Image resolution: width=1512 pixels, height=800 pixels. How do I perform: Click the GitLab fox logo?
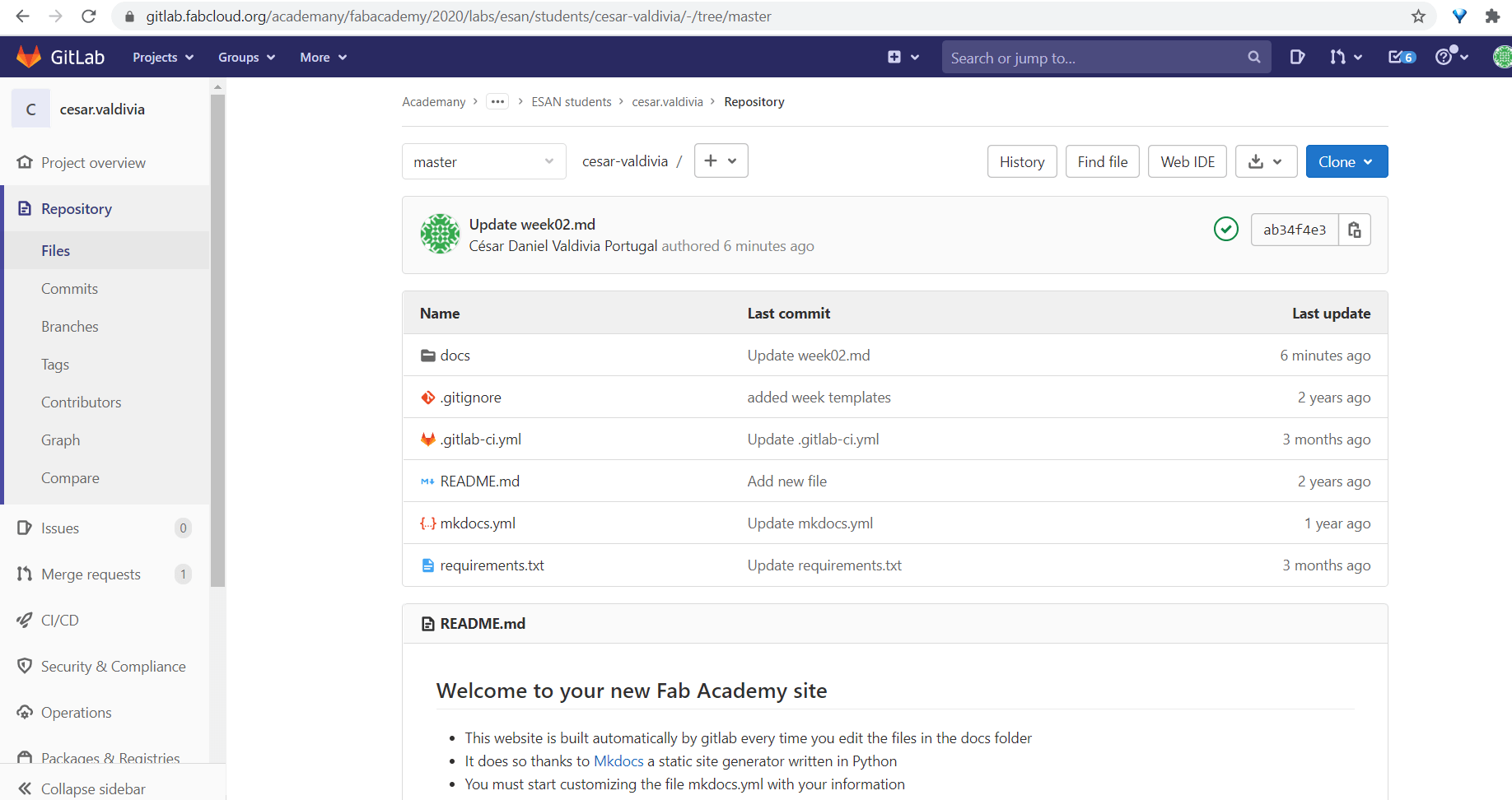point(29,57)
